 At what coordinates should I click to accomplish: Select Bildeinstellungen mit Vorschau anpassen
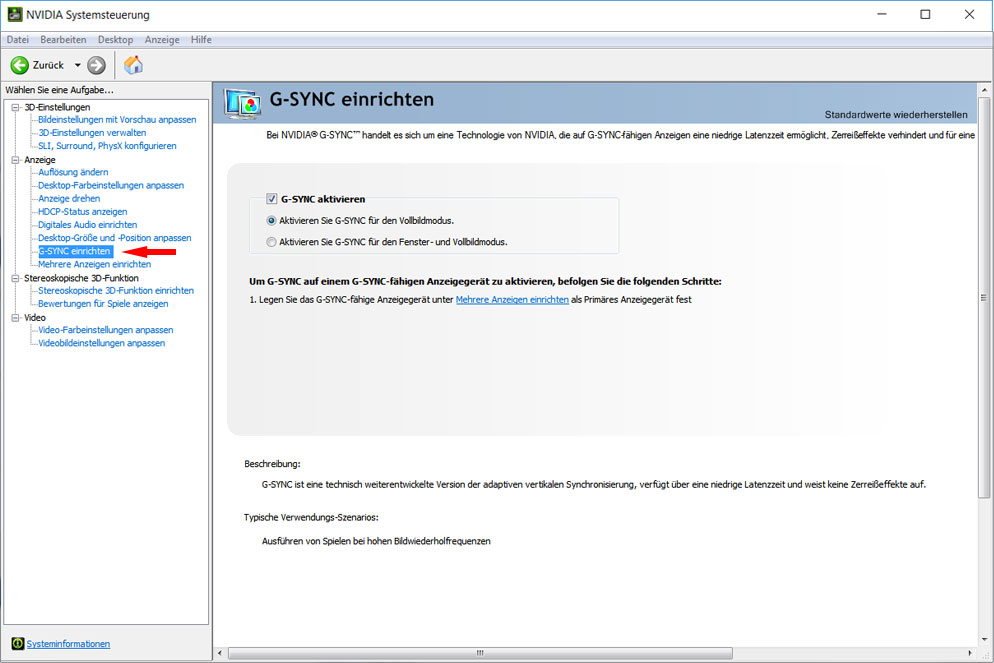pos(117,120)
